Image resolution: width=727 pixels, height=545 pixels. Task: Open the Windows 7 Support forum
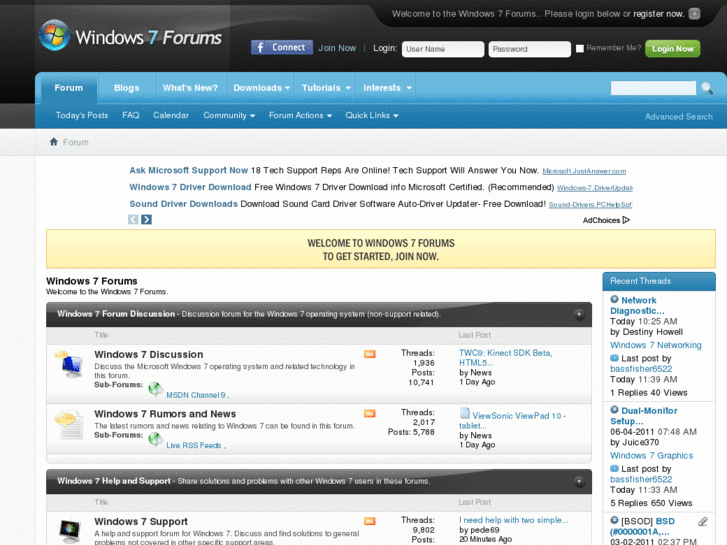[141, 521]
